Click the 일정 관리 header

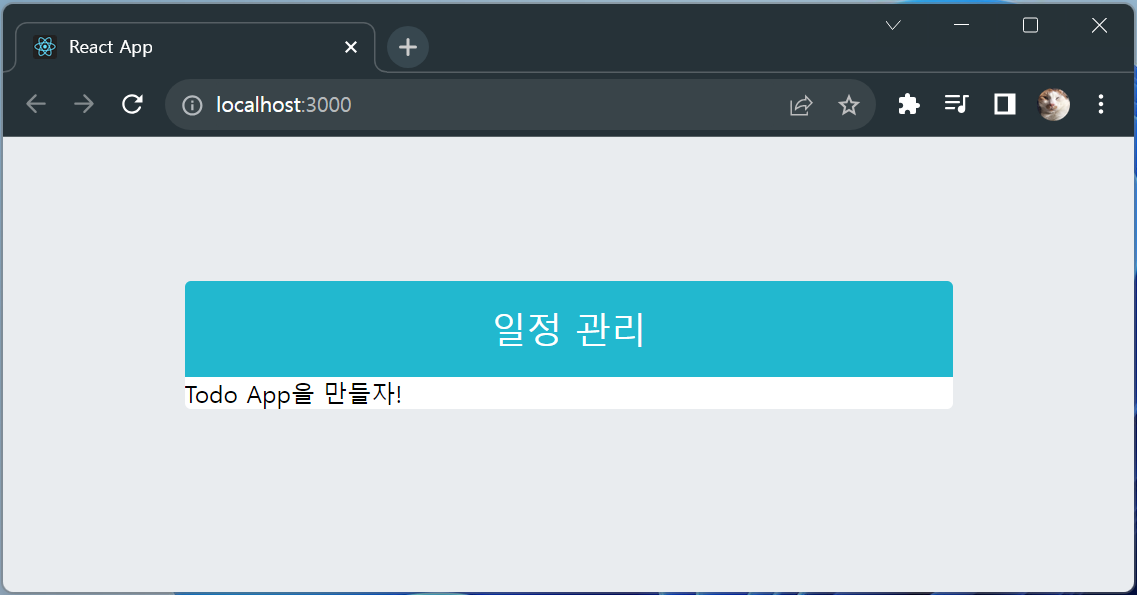point(568,329)
